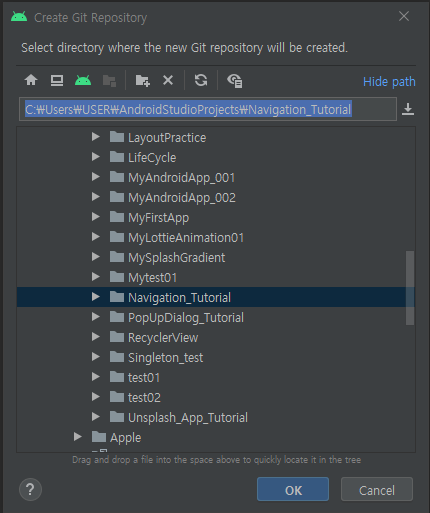The width and height of the screenshot is (430, 513).
Task: Click test01 folder icon
Action: 117,376
